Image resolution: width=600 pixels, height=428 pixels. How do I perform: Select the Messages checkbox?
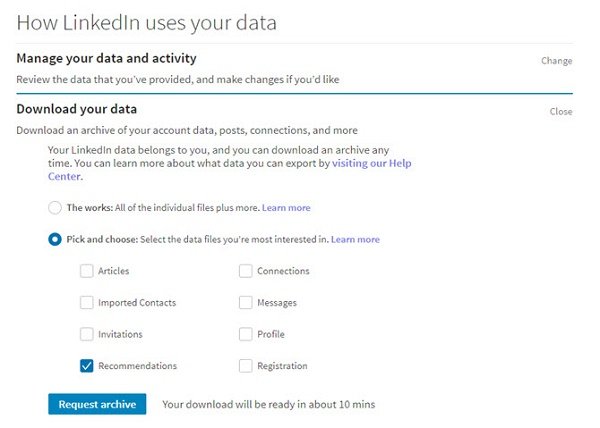[246, 303]
